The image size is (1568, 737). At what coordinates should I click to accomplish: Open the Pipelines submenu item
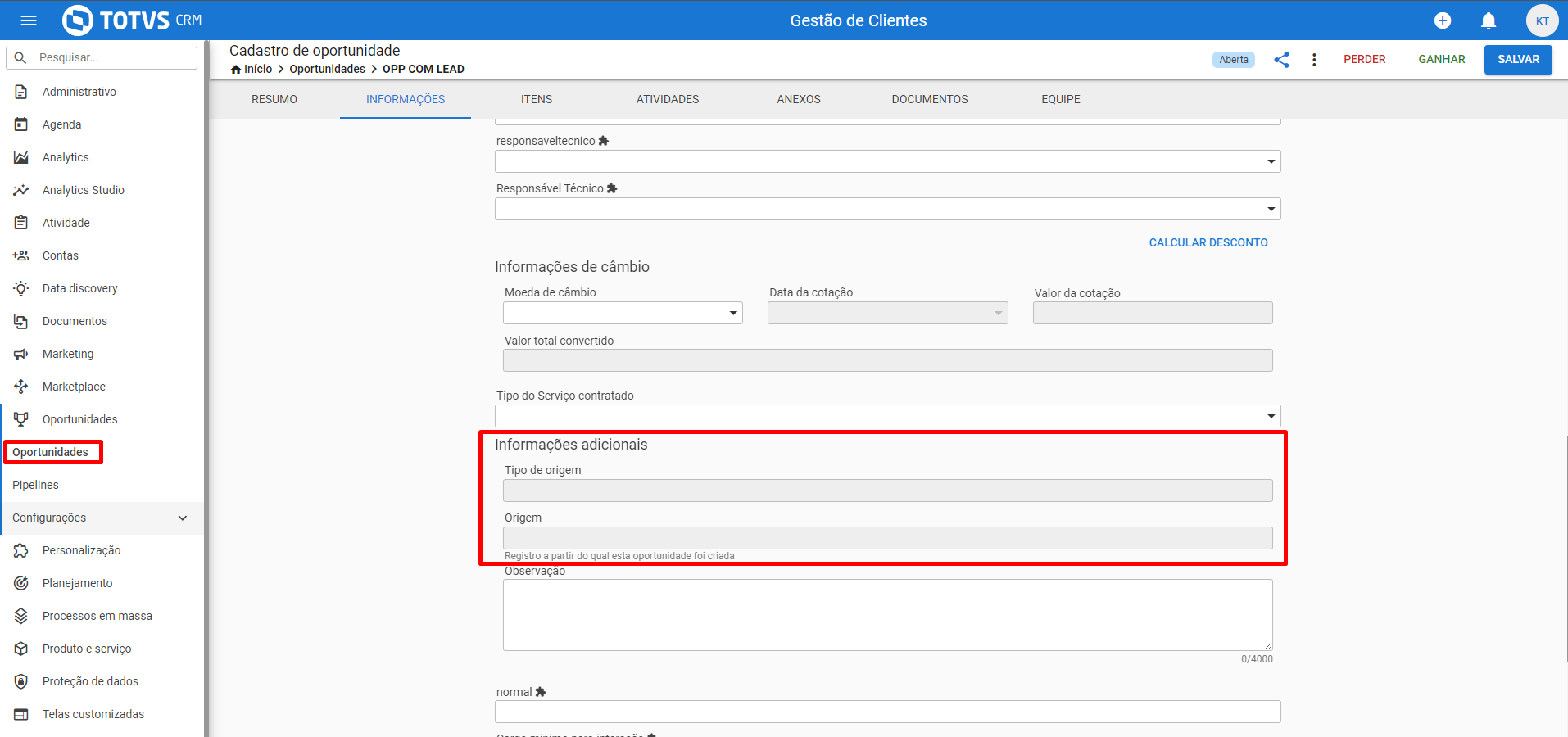point(35,485)
